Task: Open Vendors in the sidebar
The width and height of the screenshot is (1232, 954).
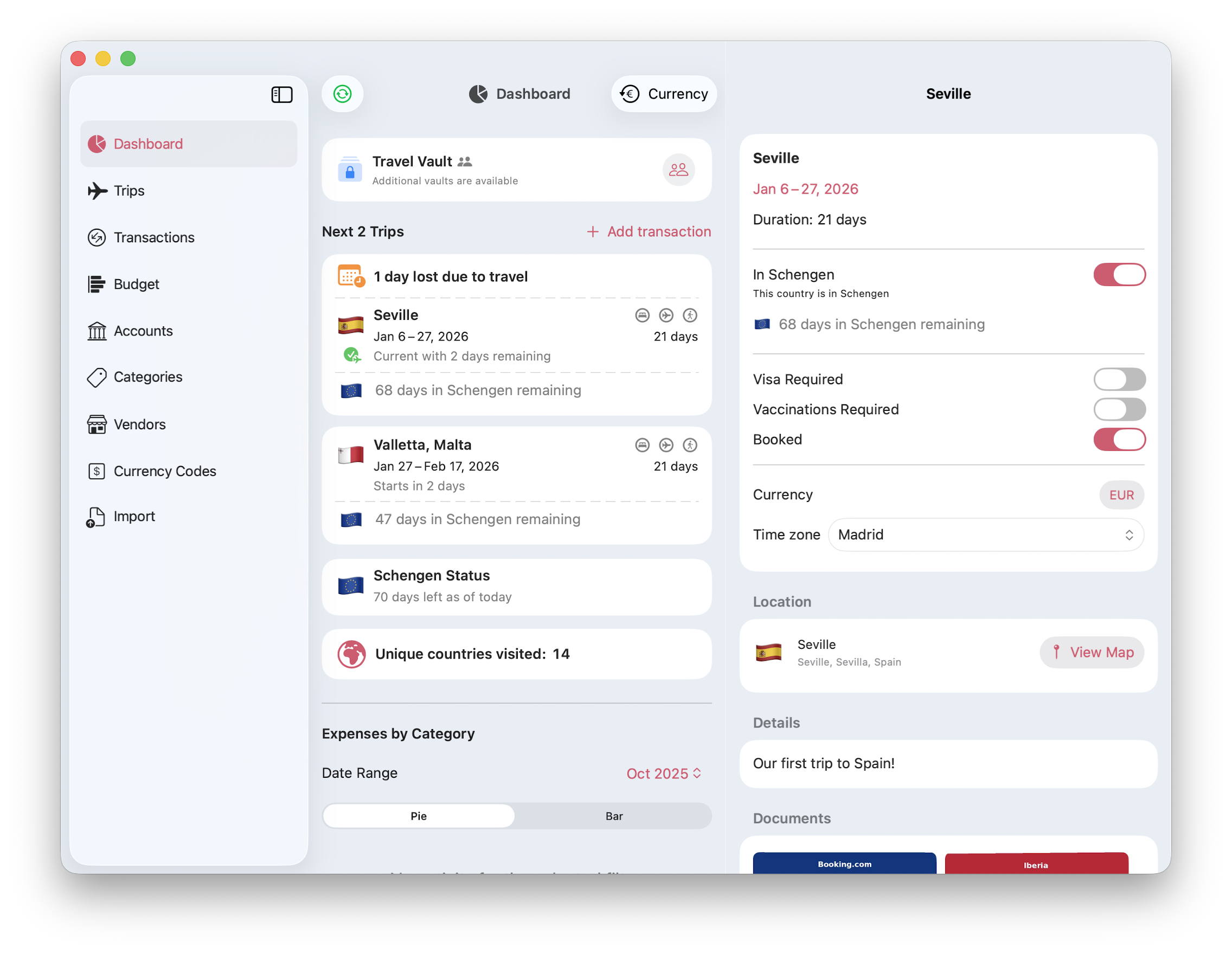Action: (139, 424)
